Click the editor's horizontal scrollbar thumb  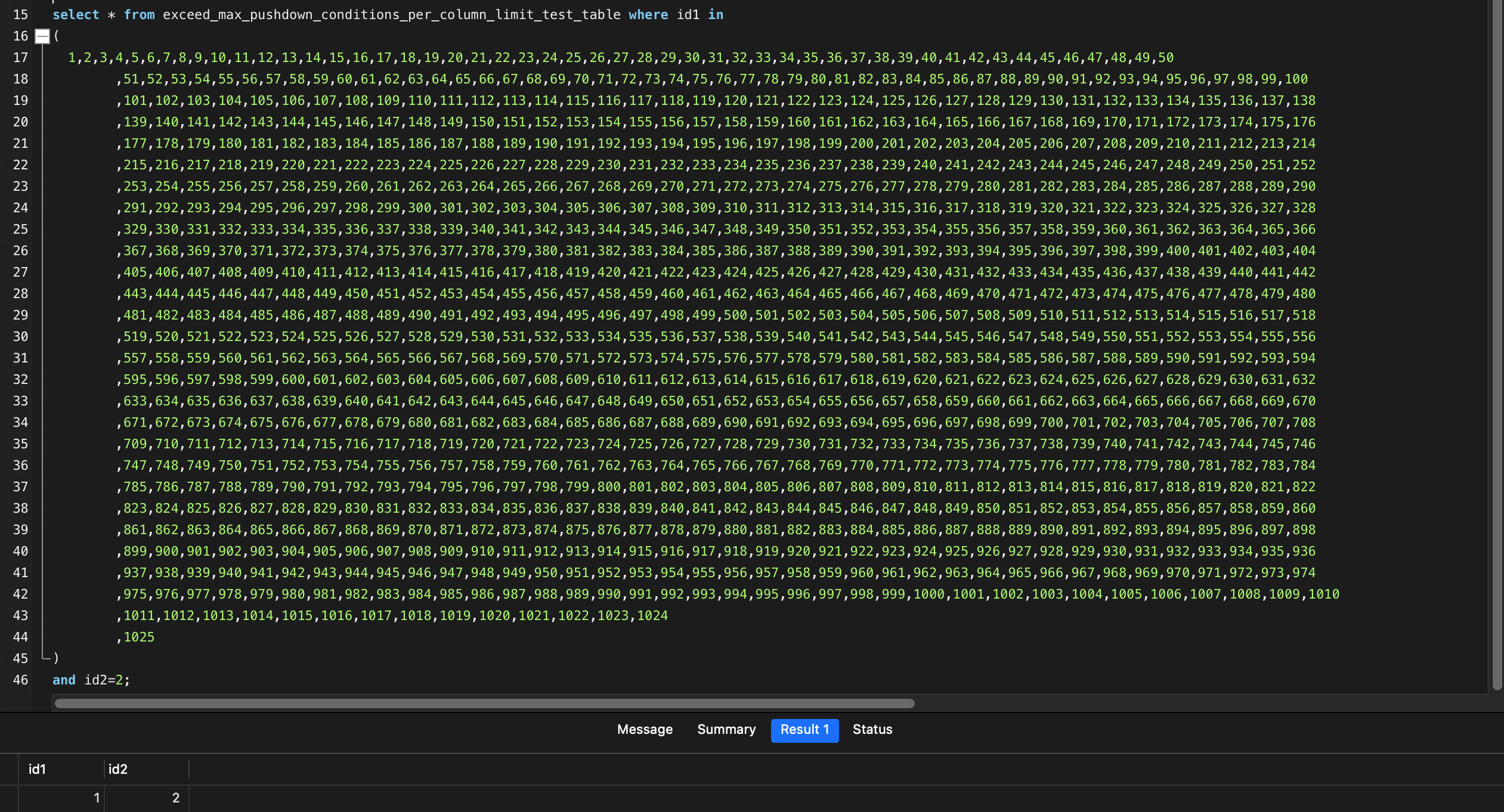point(484,703)
